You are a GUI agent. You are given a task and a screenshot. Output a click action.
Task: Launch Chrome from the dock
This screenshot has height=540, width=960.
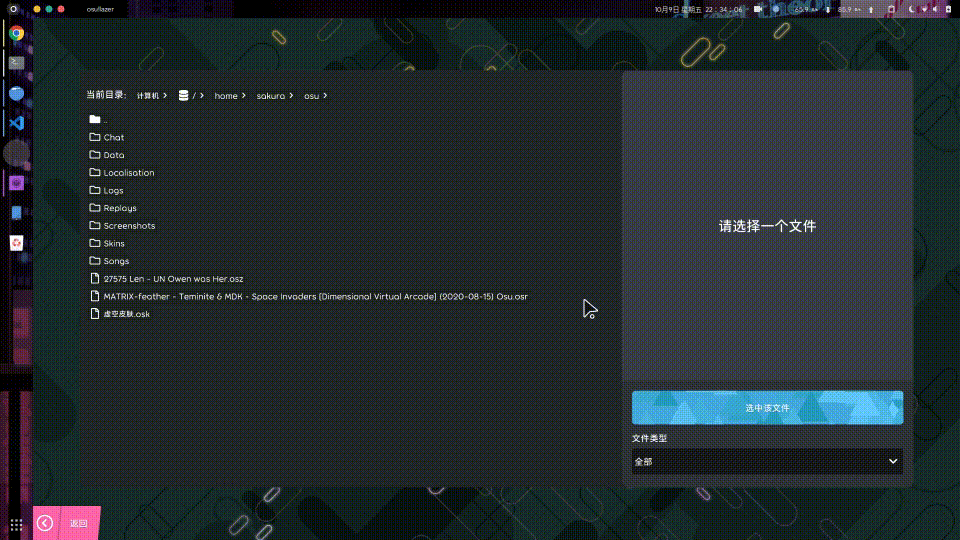(17, 33)
